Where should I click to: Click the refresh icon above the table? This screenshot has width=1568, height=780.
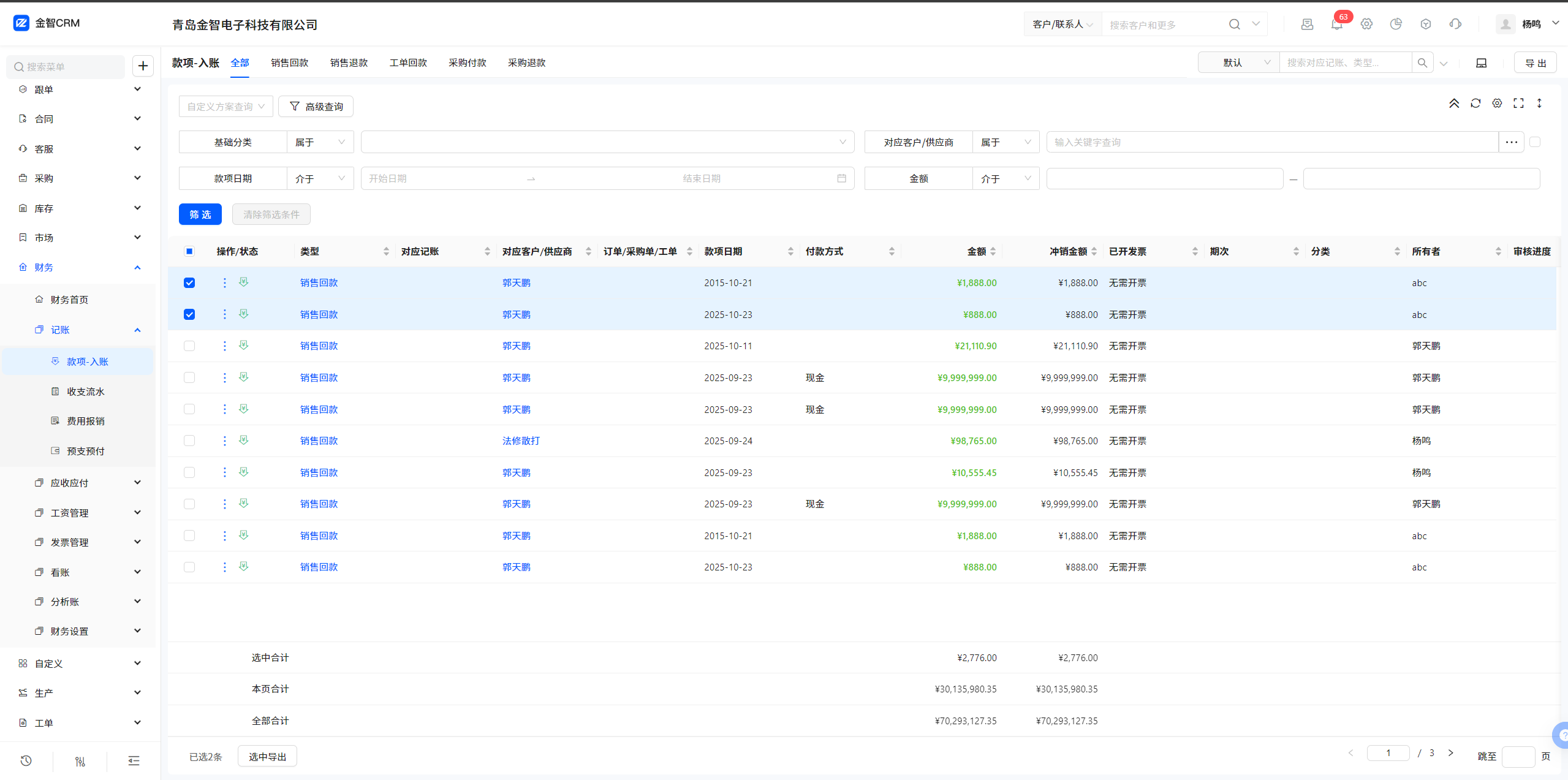[x=1475, y=104]
